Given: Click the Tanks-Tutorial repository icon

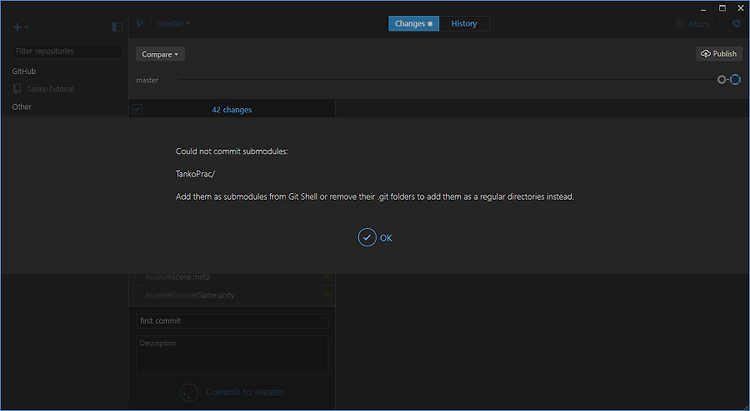Looking at the screenshot, I should (17, 89).
